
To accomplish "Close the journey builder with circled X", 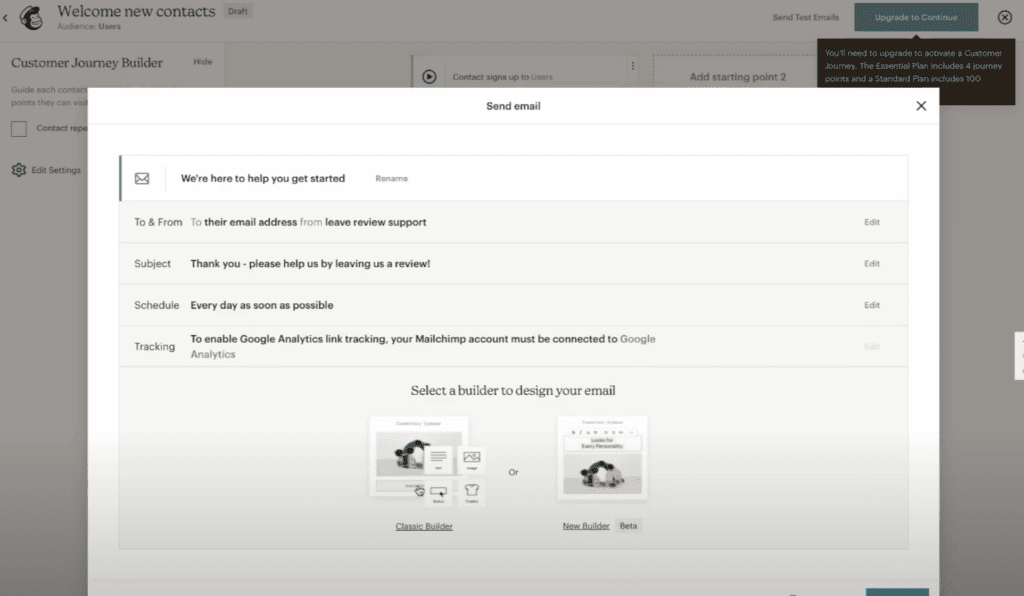I will tap(1004, 17).
